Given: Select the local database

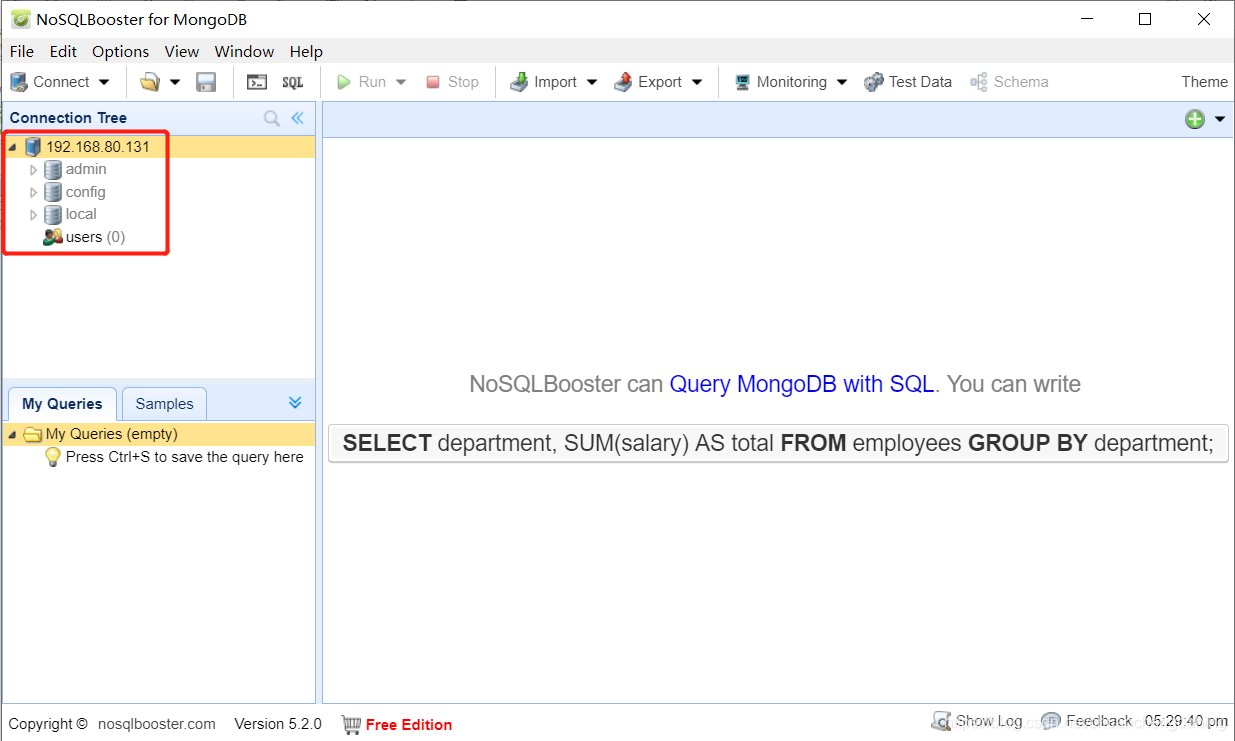Looking at the screenshot, I should [x=81, y=214].
